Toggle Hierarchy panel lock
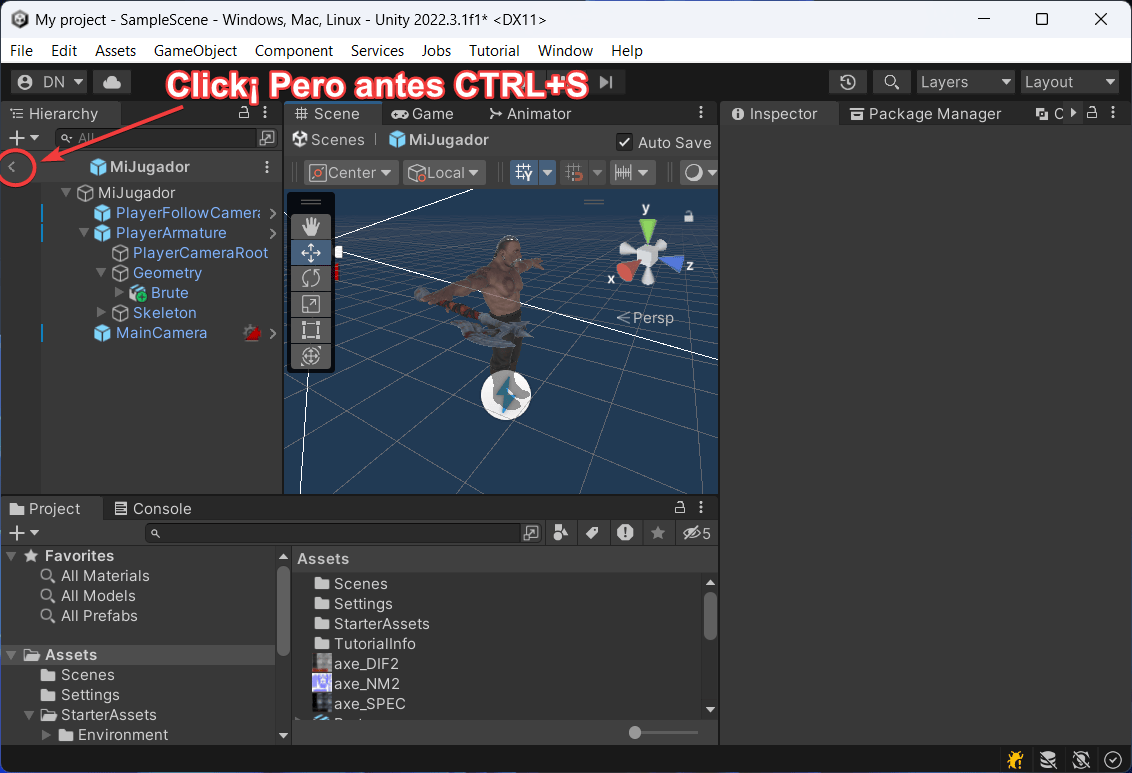Image resolution: width=1132 pixels, height=773 pixels. [244, 113]
